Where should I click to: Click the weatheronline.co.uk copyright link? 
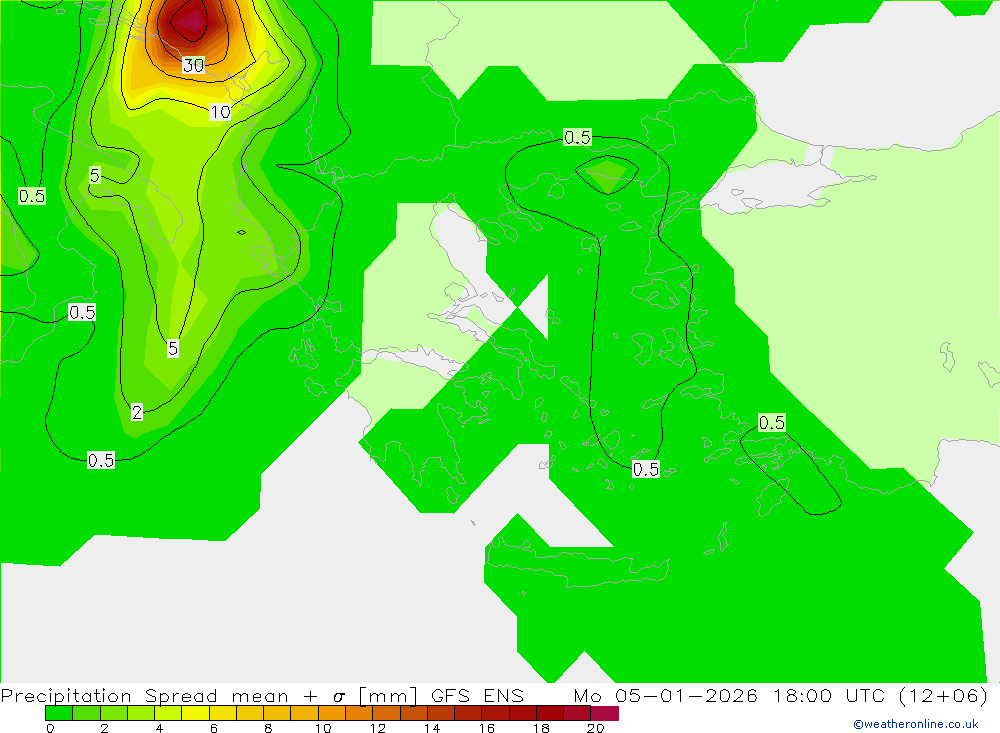coord(915,724)
